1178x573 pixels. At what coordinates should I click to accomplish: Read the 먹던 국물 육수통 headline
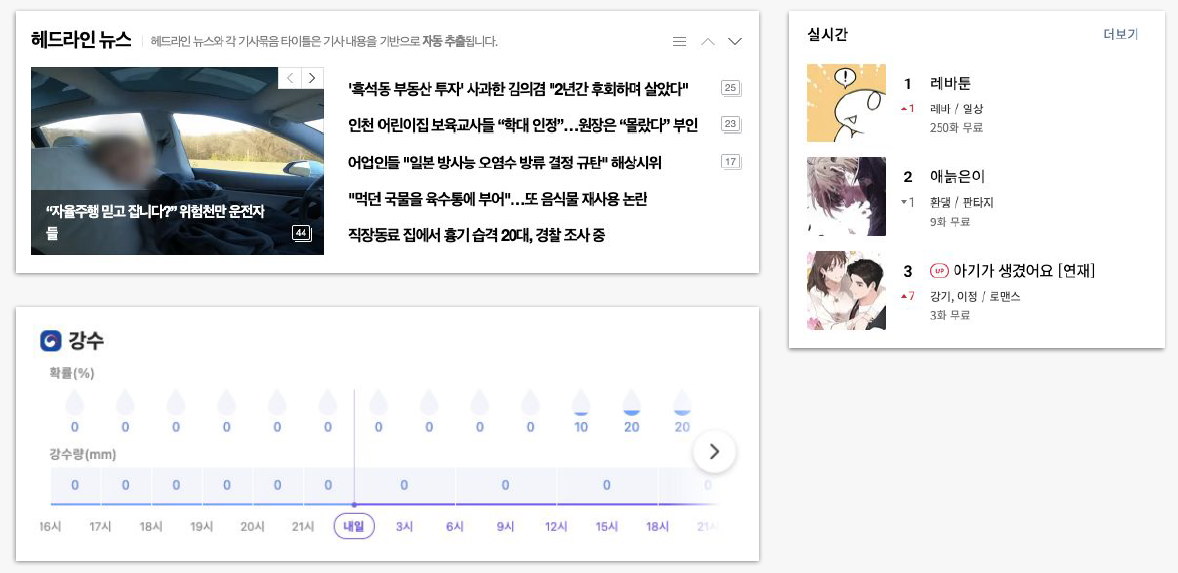click(497, 199)
